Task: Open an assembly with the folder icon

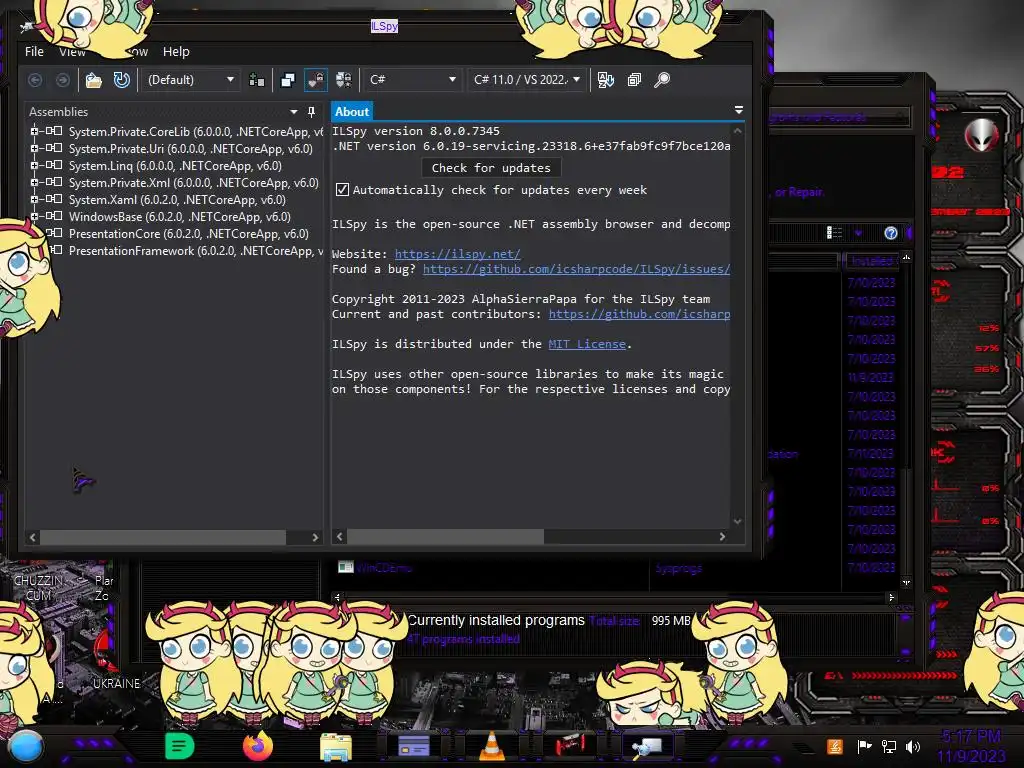Action: coord(94,80)
